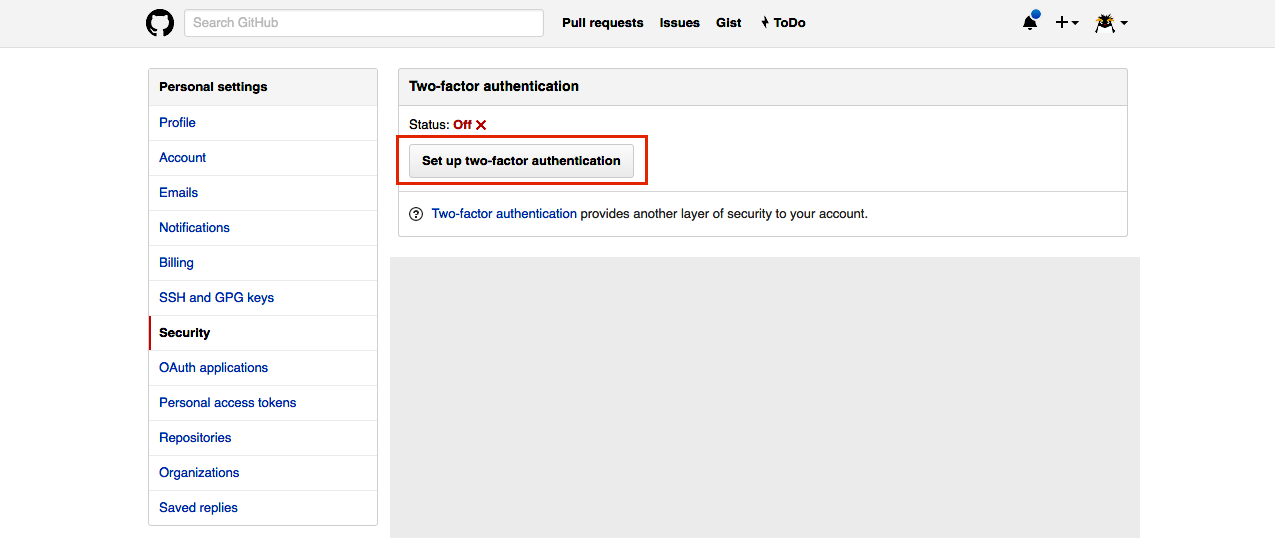Click the GitHub Octocat logo

tap(160, 23)
